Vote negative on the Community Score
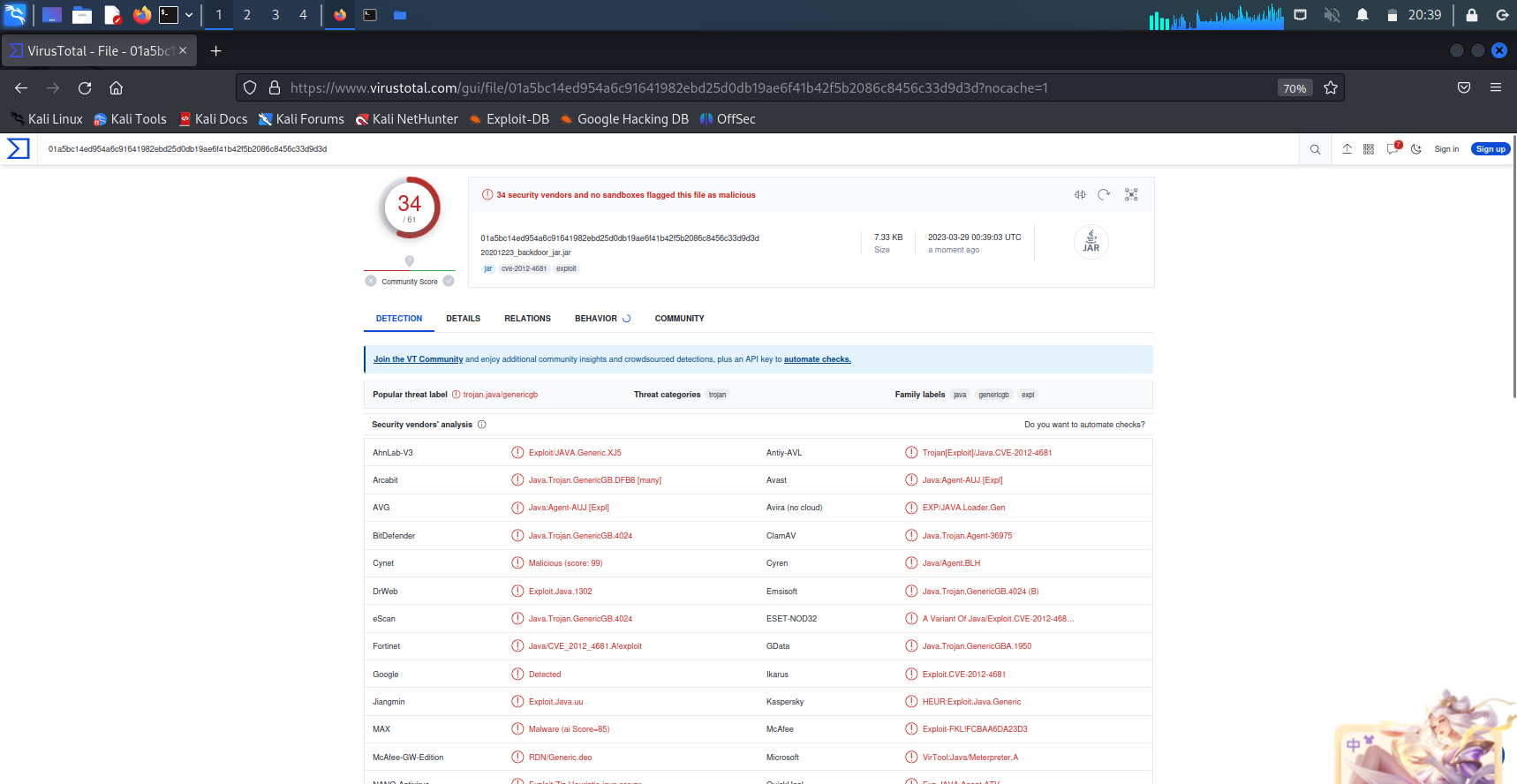The width and height of the screenshot is (1517, 784). point(371,281)
